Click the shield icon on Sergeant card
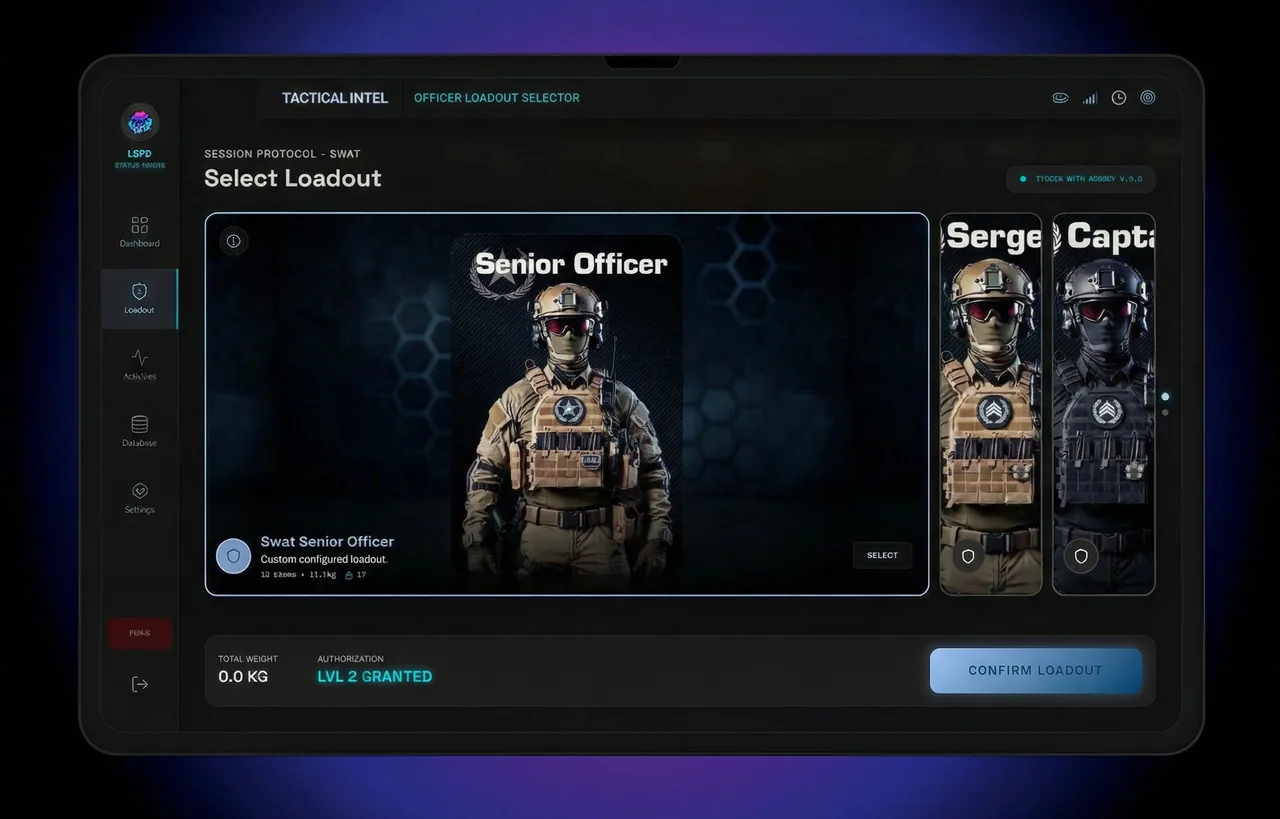Viewport: 1280px width, 819px height. click(968, 556)
